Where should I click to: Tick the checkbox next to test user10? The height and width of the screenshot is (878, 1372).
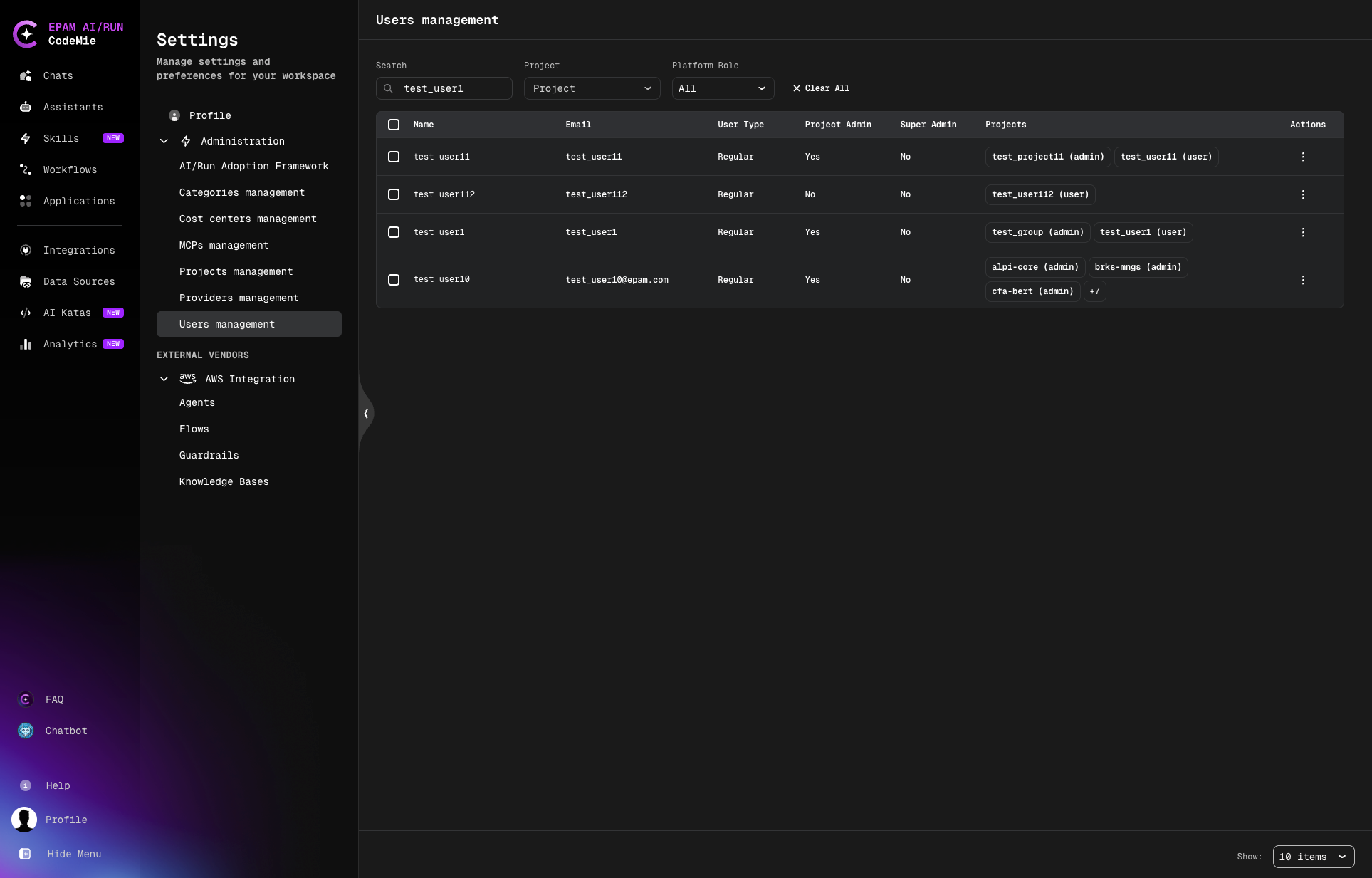(394, 280)
